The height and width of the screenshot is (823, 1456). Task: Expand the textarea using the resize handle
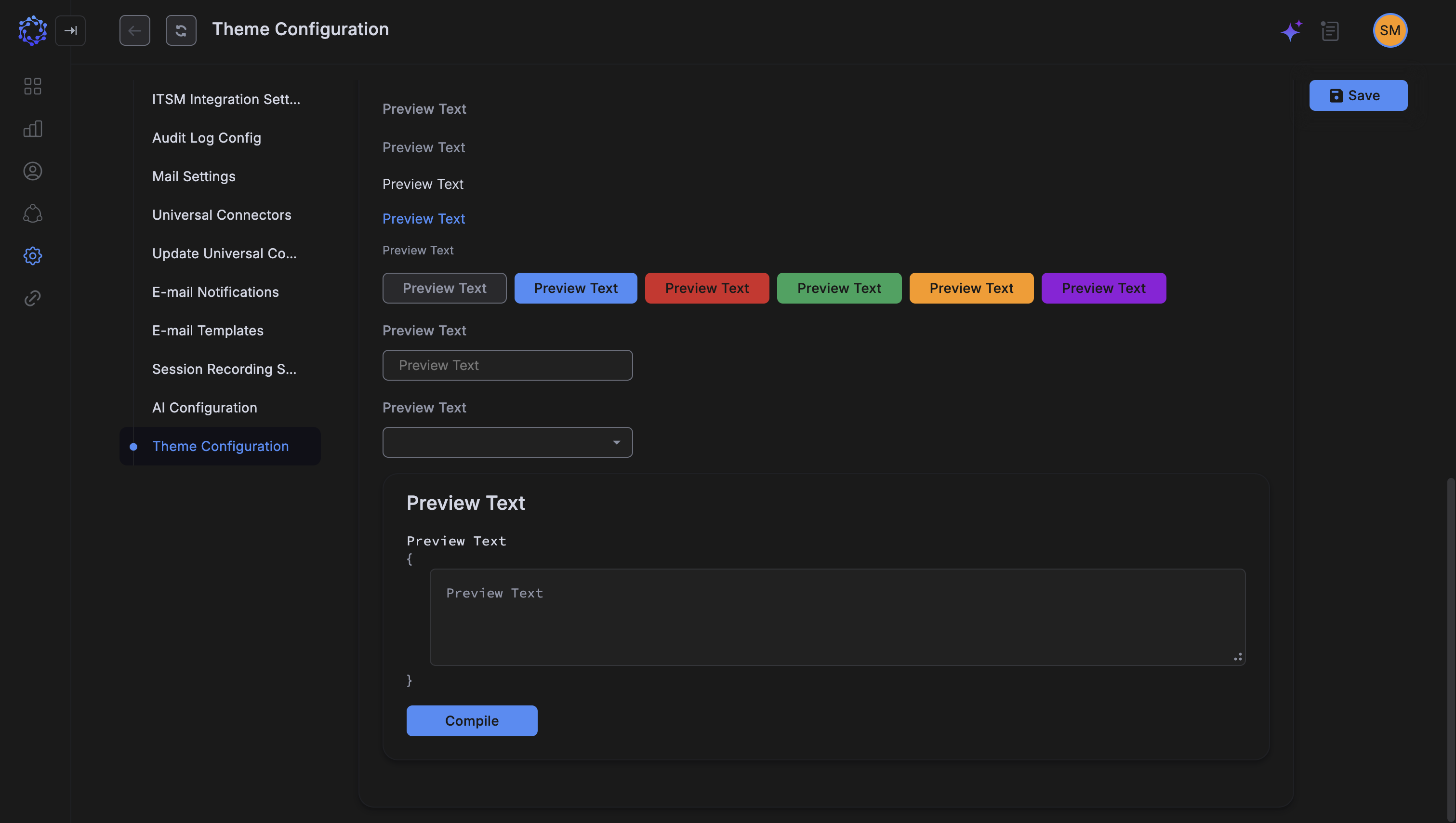[x=1238, y=656]
